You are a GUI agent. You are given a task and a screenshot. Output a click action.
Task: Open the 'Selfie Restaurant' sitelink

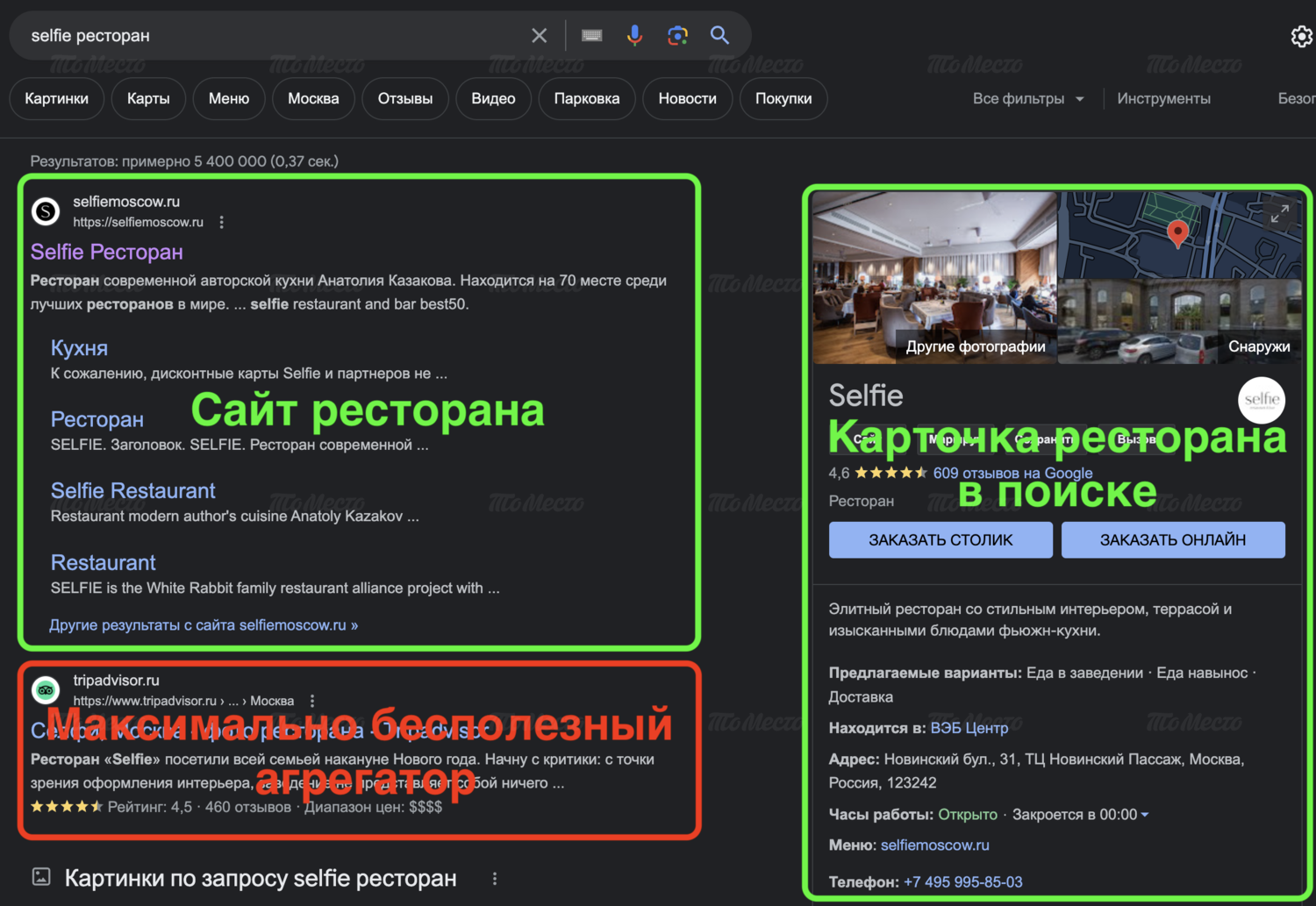coord(132,490)
